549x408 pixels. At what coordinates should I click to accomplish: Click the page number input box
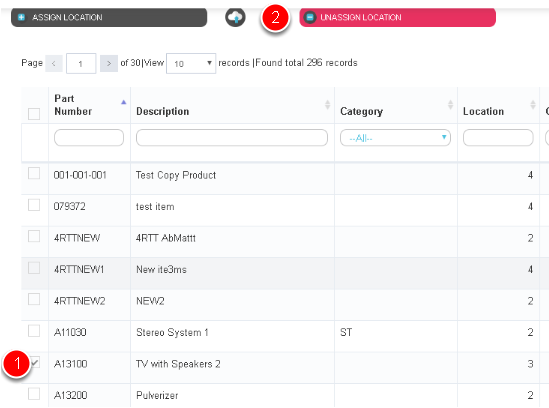coord(81,63)
